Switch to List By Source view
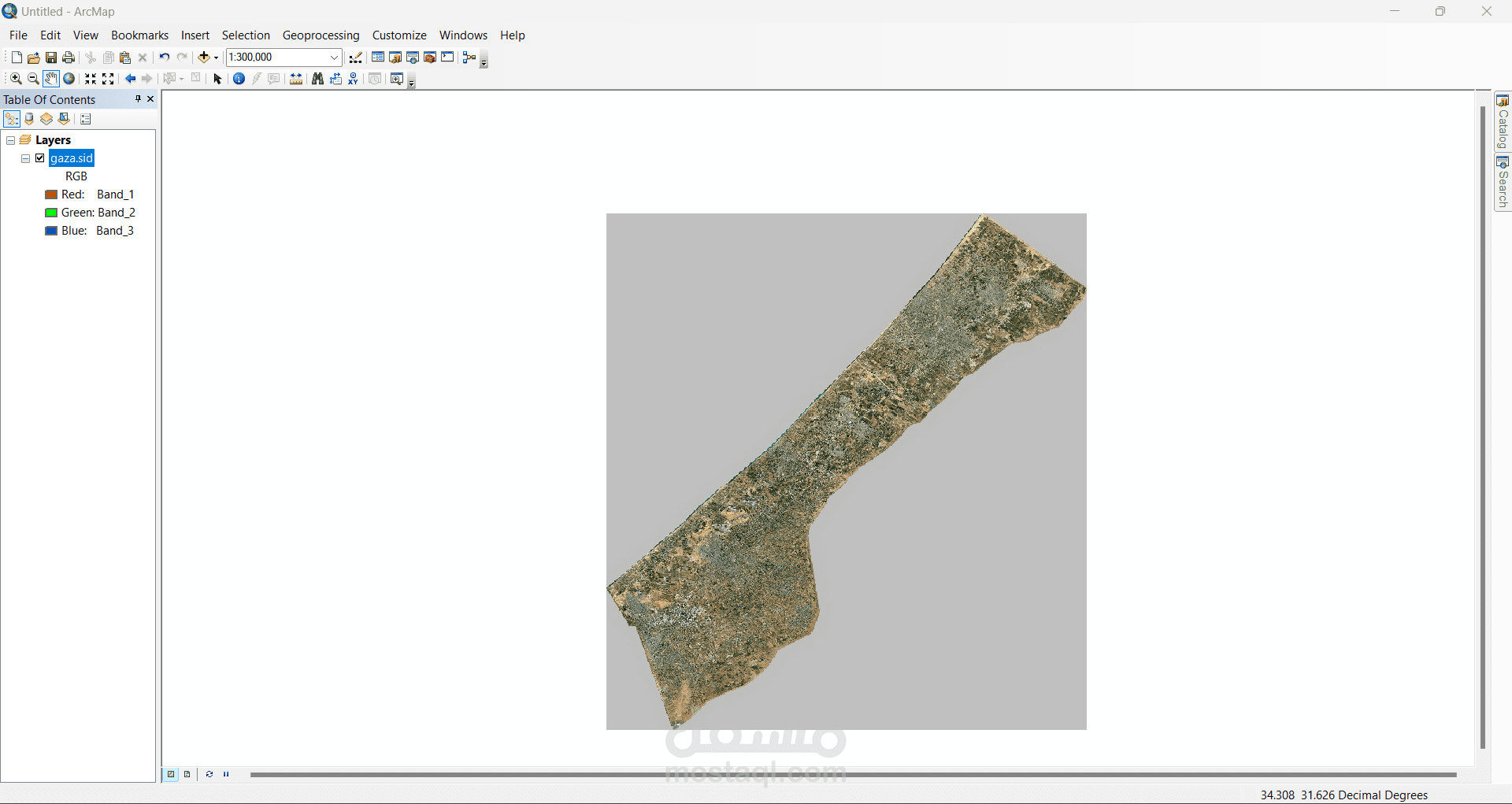This screenshot has width=1512, height=804. [x=29, y=119]
